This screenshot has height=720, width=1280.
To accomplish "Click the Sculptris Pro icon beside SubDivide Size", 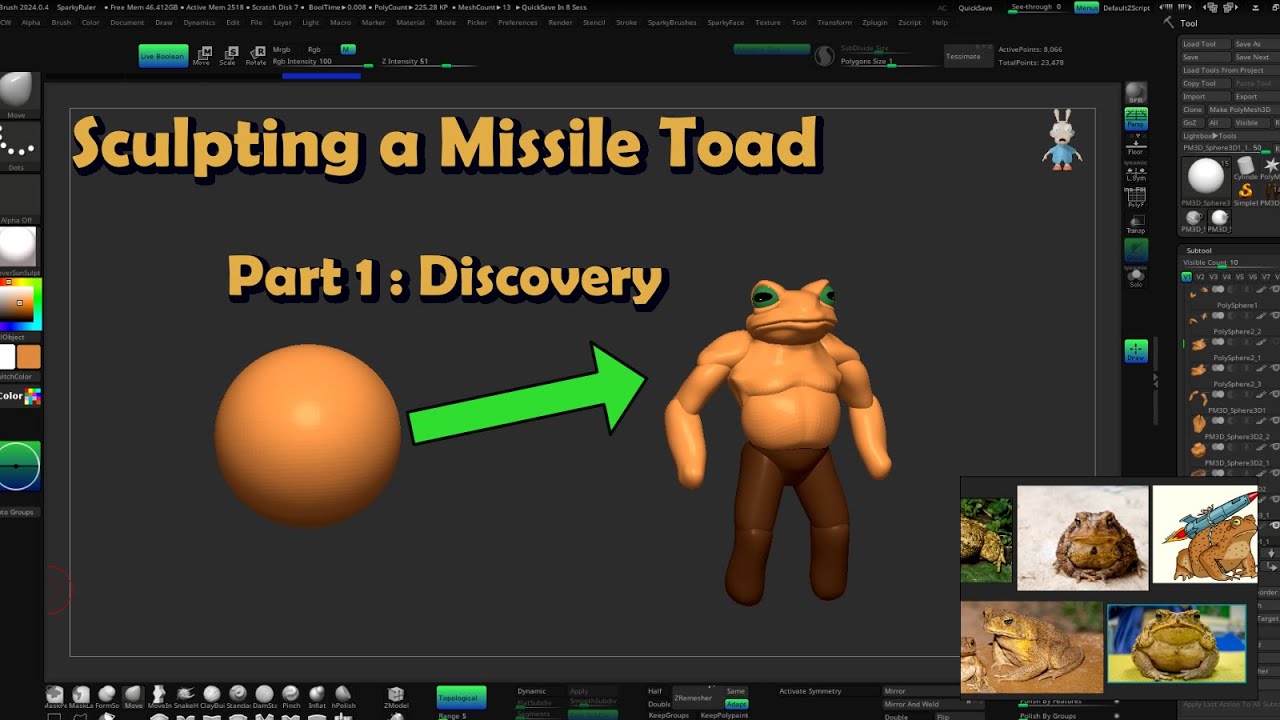I will [824, 56].
